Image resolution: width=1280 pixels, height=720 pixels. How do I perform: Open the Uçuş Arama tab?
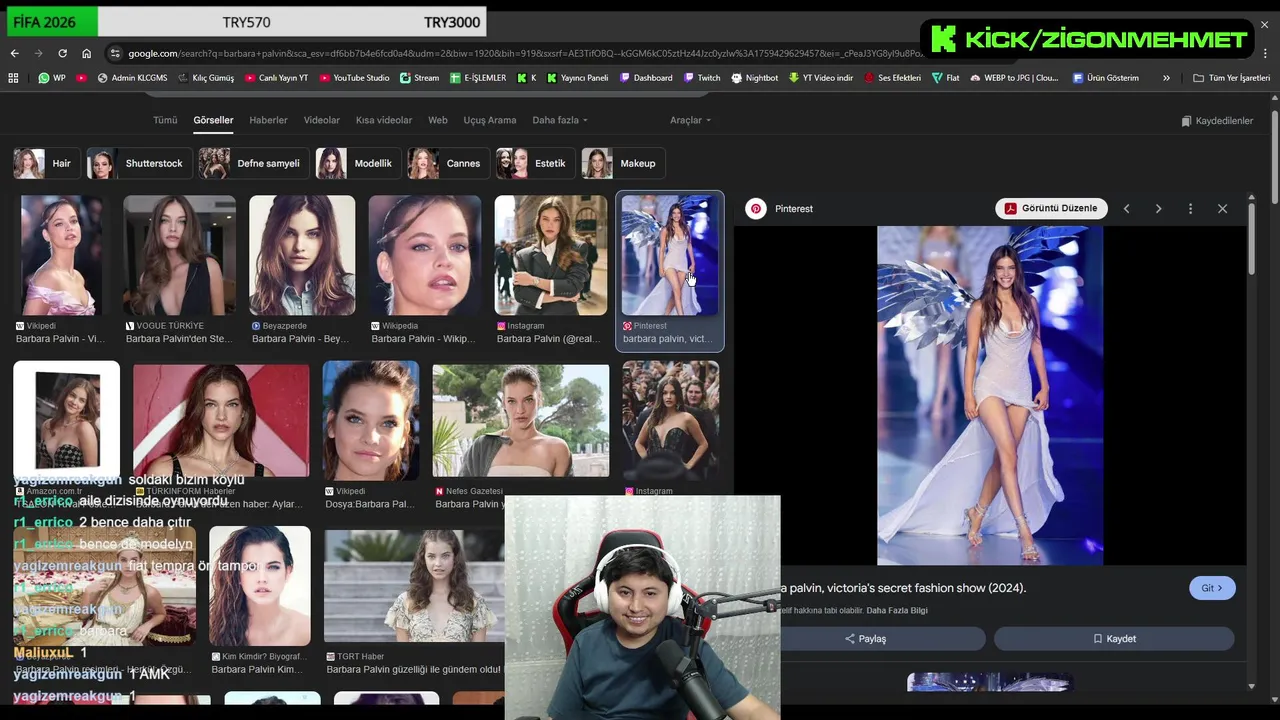[x=490, y=120]
